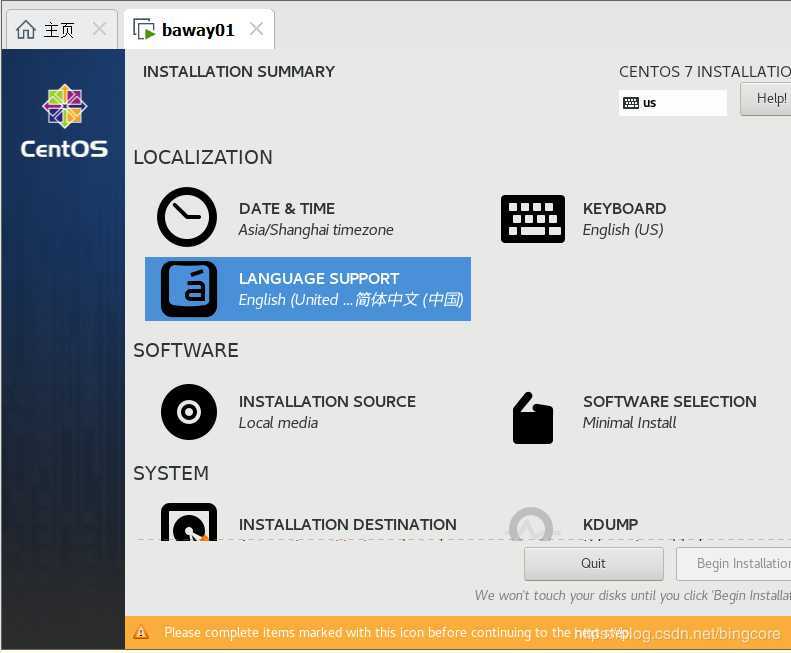Open SOFTWARE SELECTION label
This screenshot has height=653, width=791.
(669, 402)
